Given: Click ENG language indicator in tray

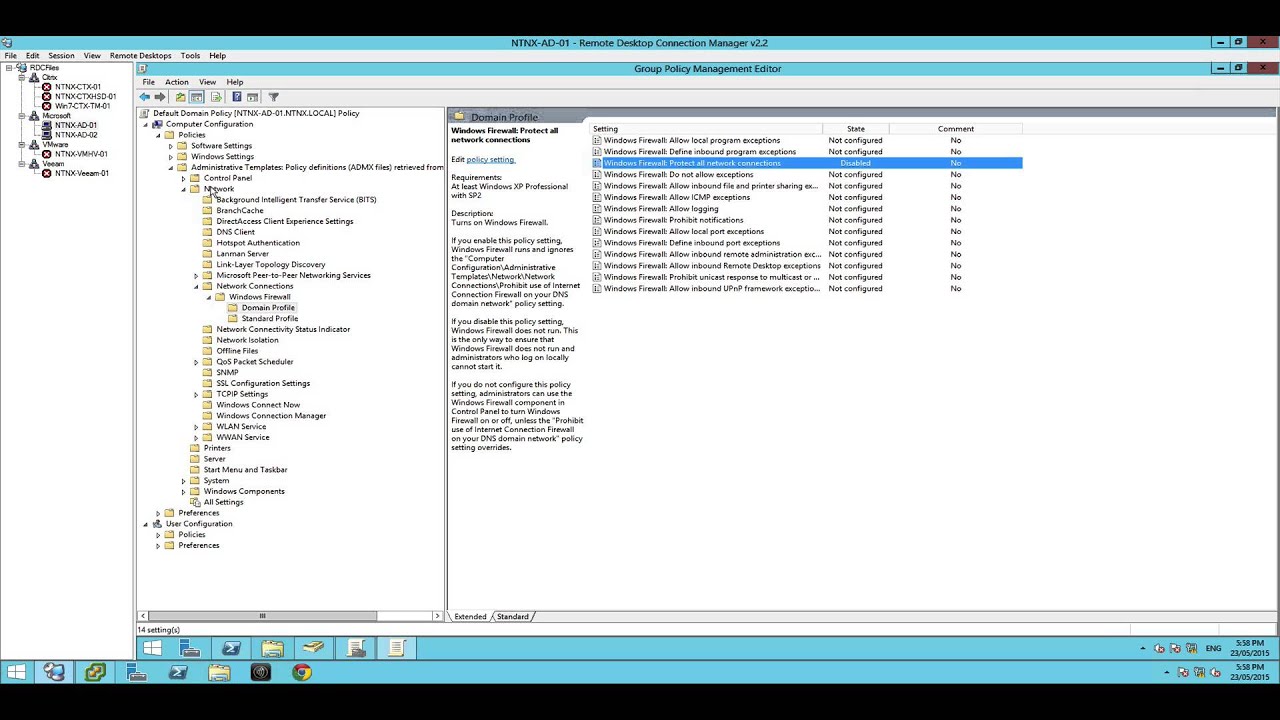Looking at the screenshot, I should tap(1213, 649).
